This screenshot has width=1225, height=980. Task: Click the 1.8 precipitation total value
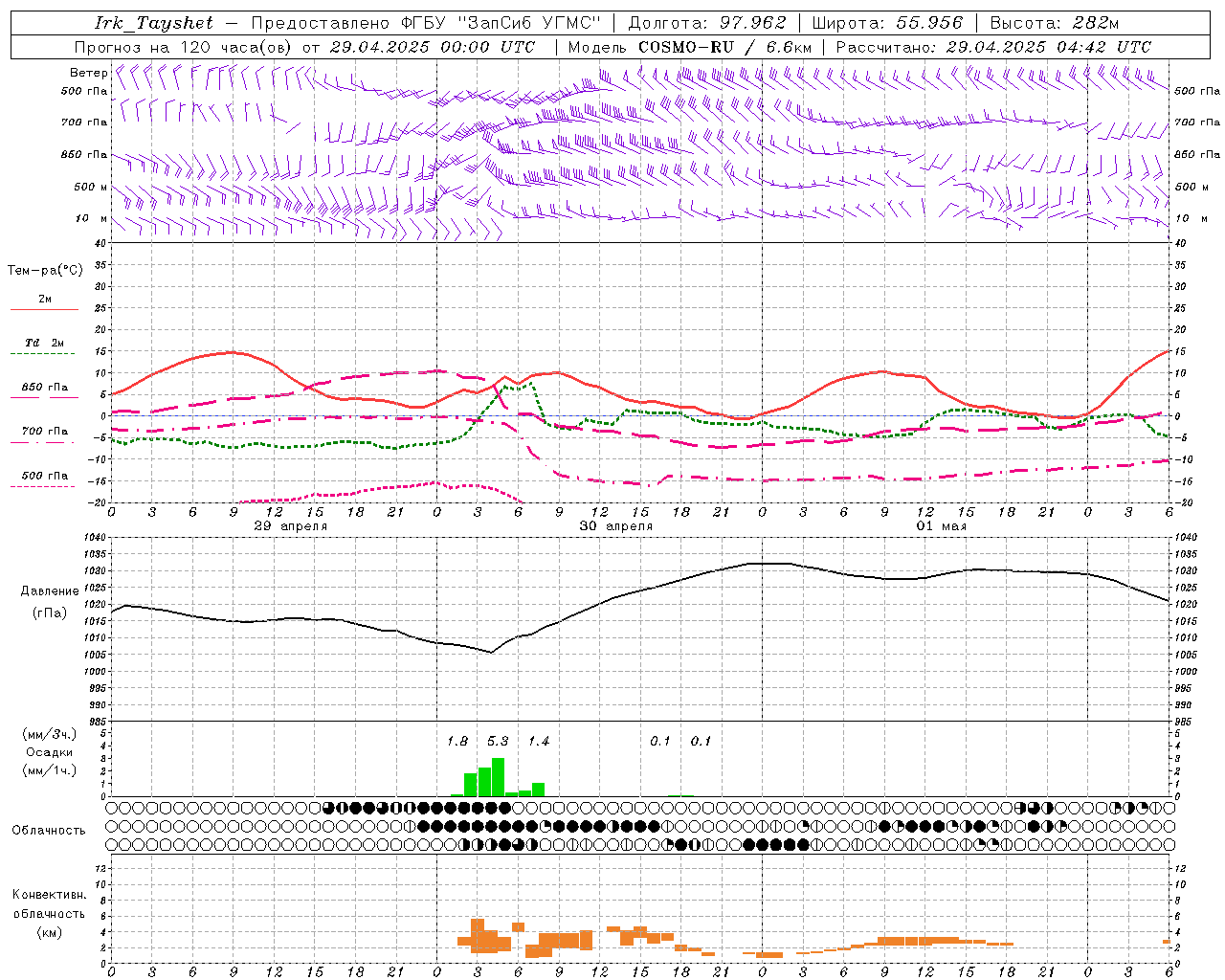pos(457,741)
